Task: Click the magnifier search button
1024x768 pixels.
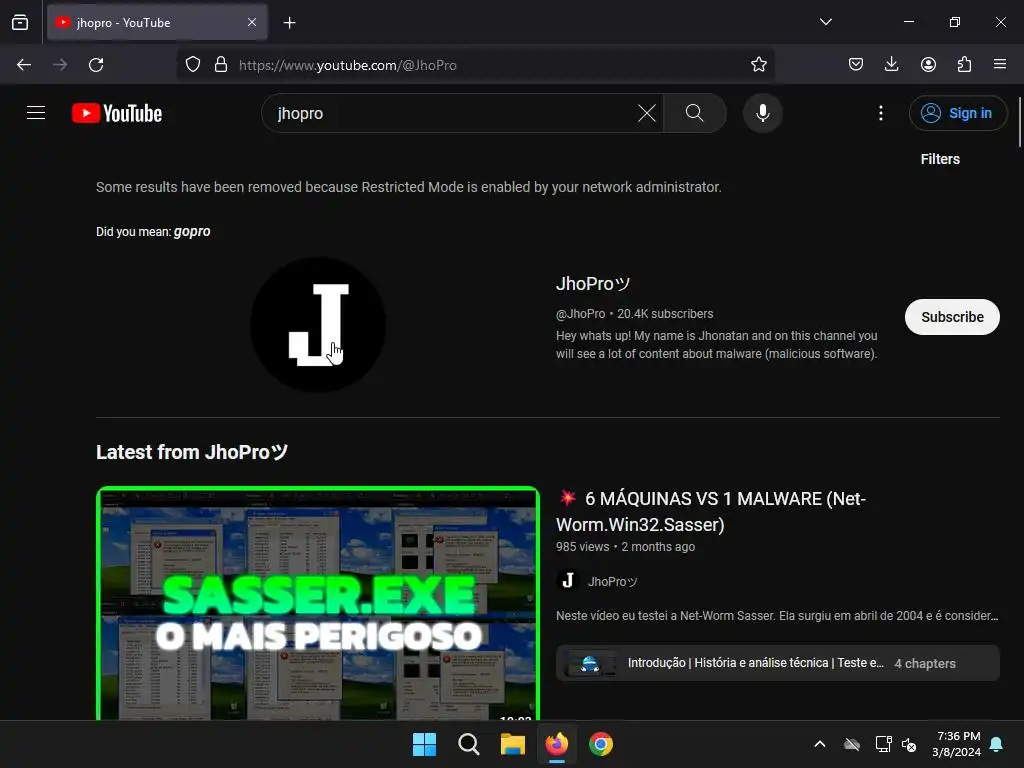Action: click(694, 113)
